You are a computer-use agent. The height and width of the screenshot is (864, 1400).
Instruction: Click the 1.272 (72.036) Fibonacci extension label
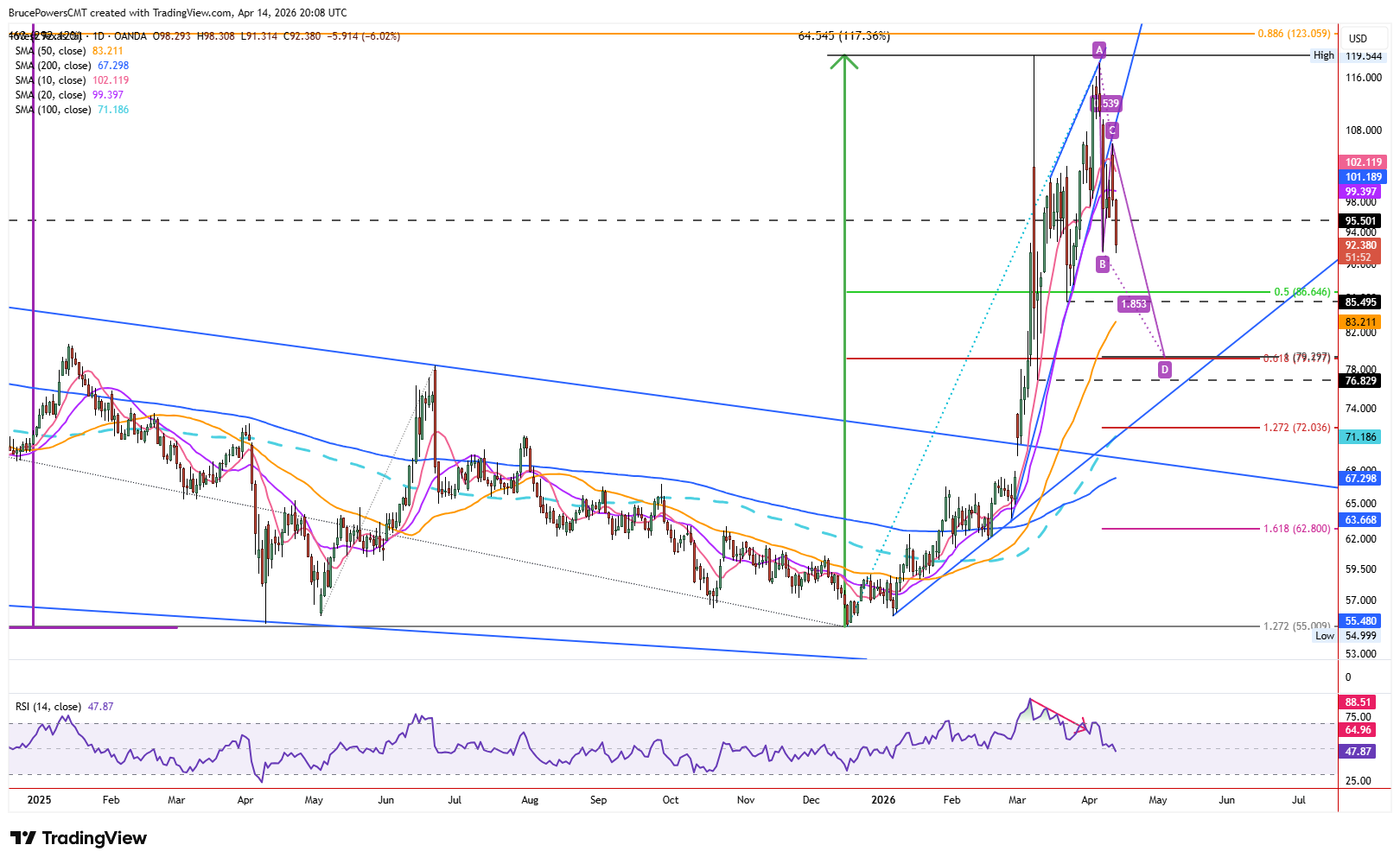pos(1297,428)
